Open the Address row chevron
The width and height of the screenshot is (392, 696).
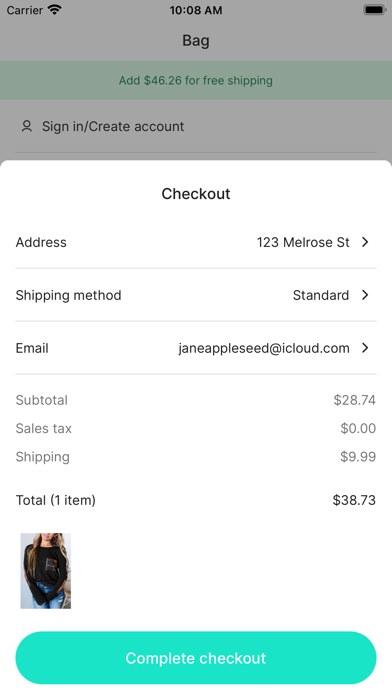365,242
